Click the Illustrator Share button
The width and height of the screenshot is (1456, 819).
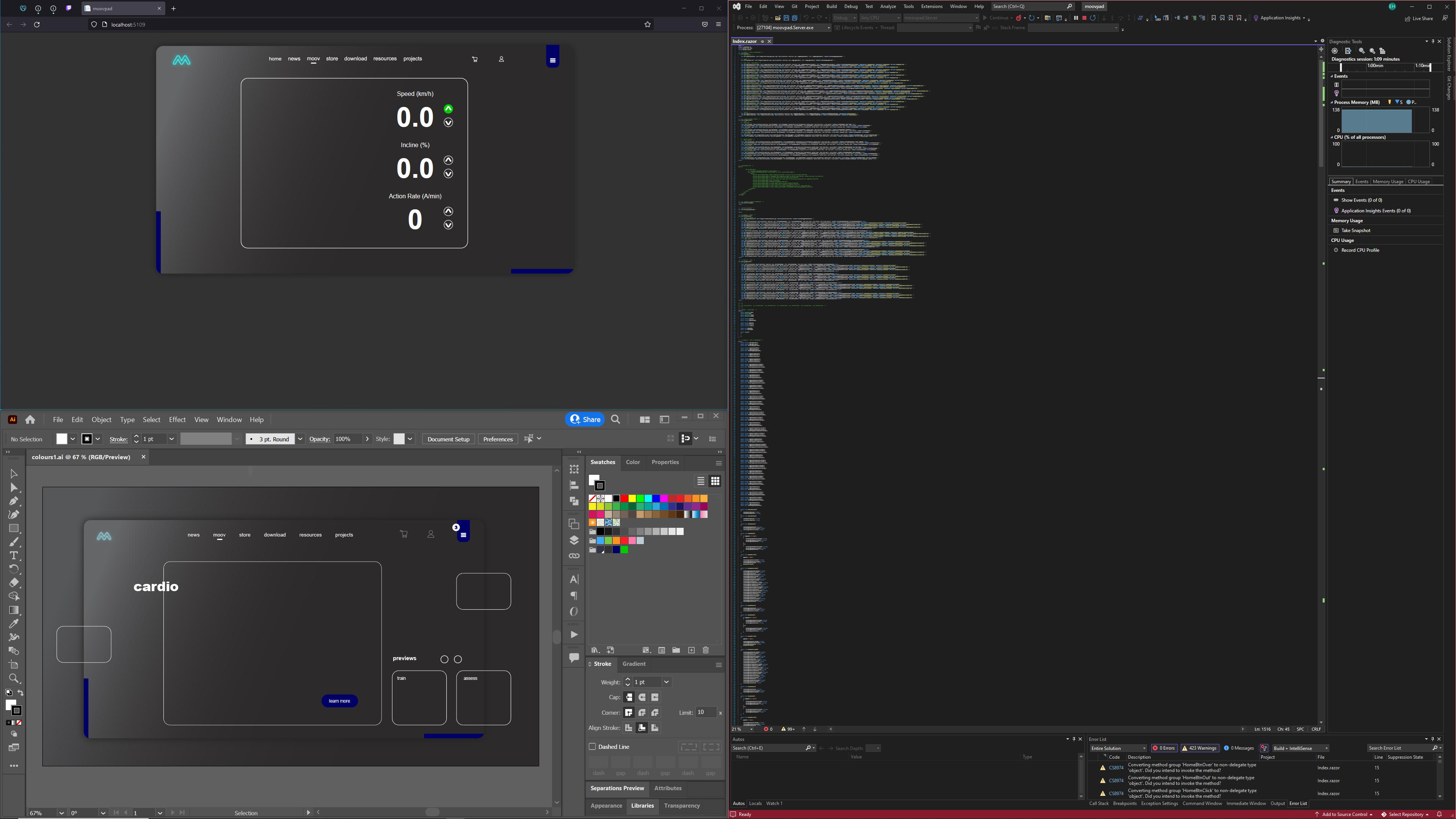[585, 419]
